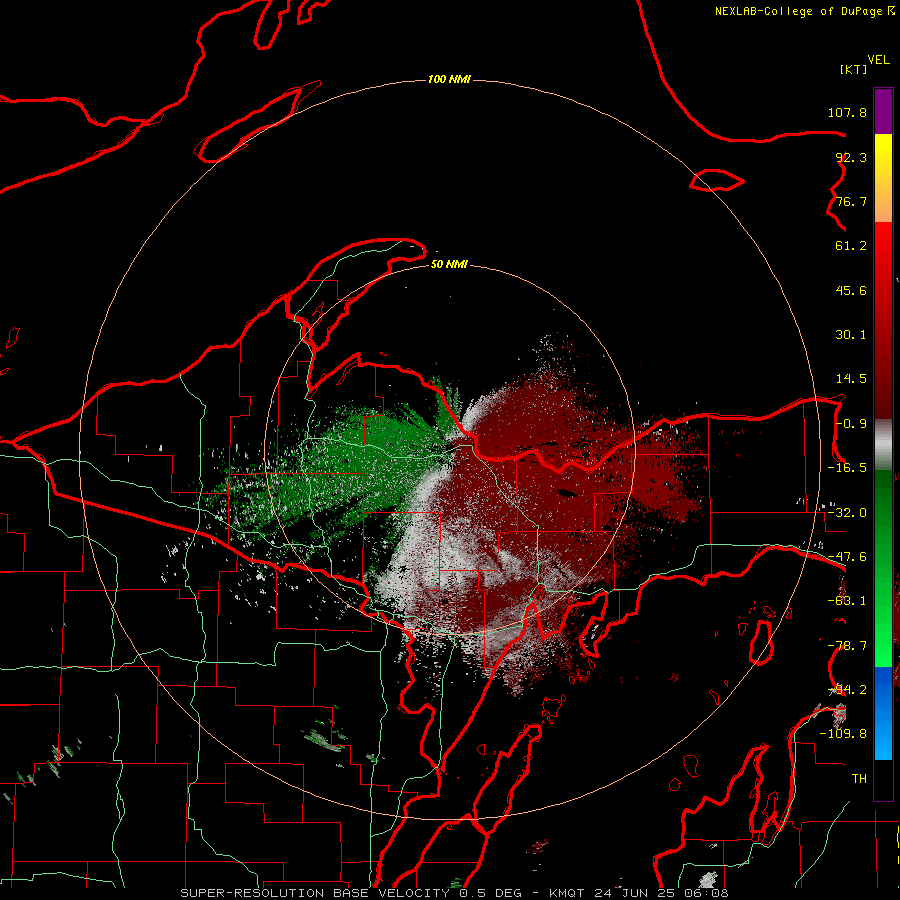Click the -63.1 legend value

[x=847, y=601]
